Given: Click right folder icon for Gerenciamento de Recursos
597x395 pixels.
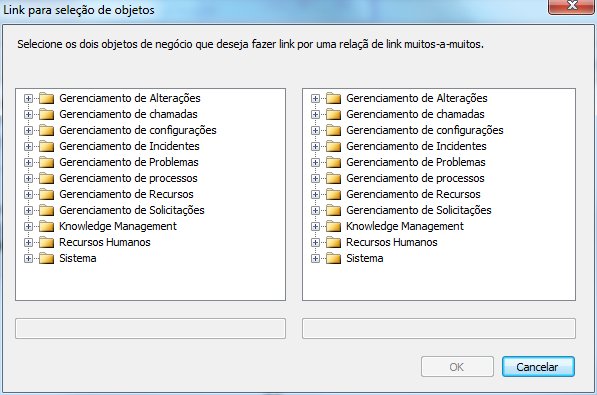Looking at the screenshot, I should pos(334,194).
